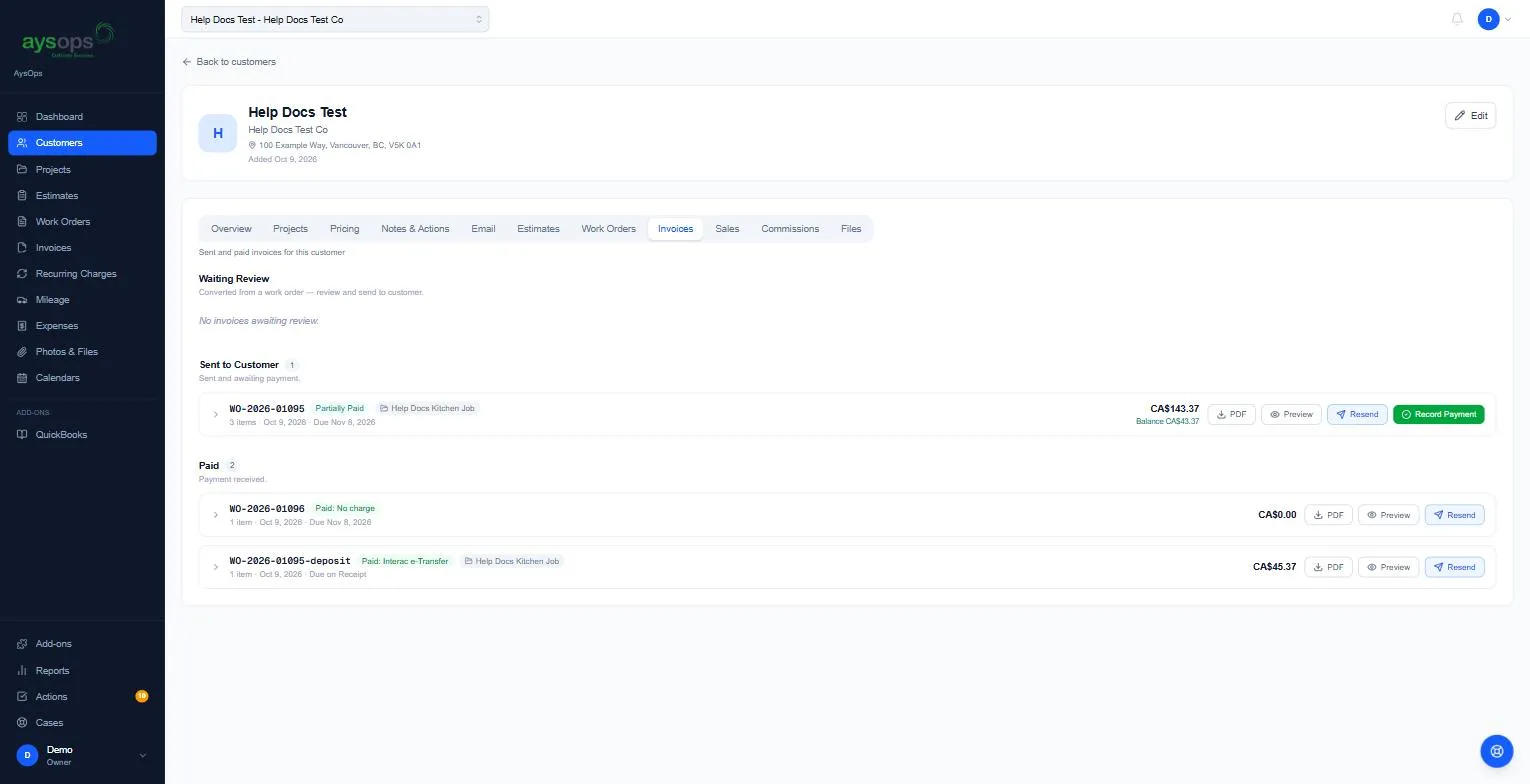The width and height of the screenshot is (1530, 784).
Task: Open the user profile menu in header
Action: click(x=1494, y=19)
